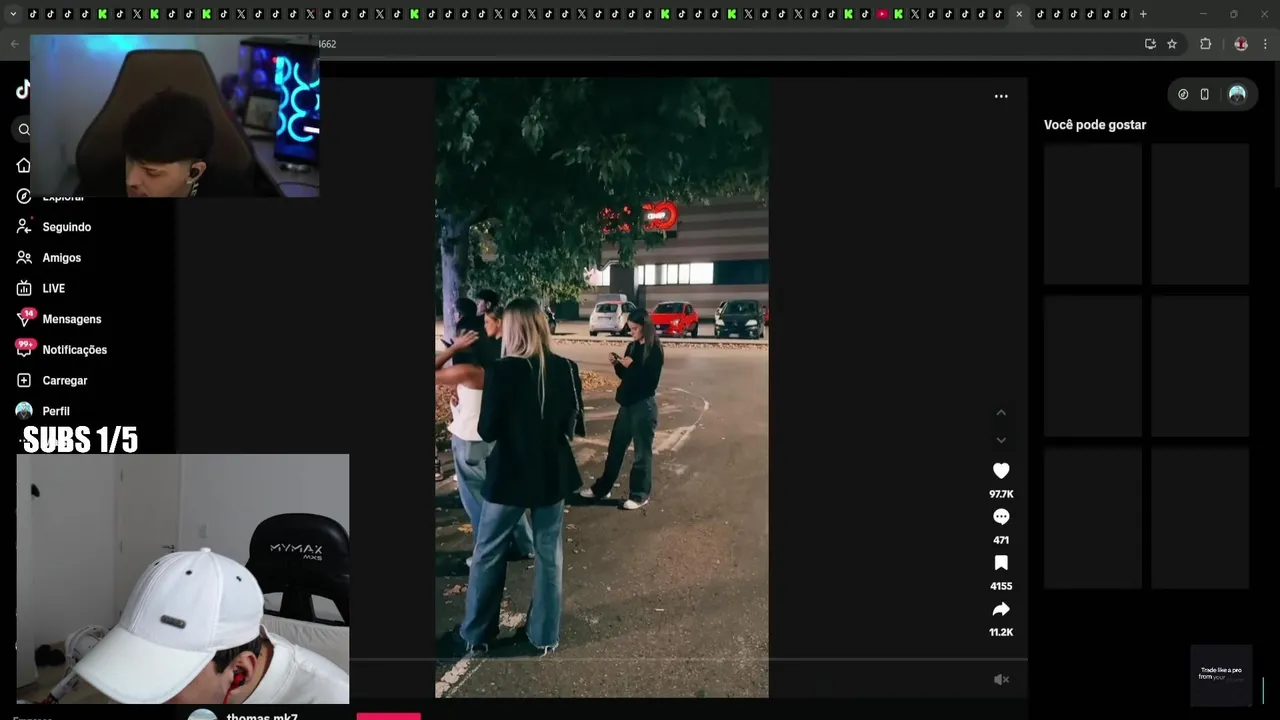
Task: Click the saved count 4155
Action: point(1001,586)
